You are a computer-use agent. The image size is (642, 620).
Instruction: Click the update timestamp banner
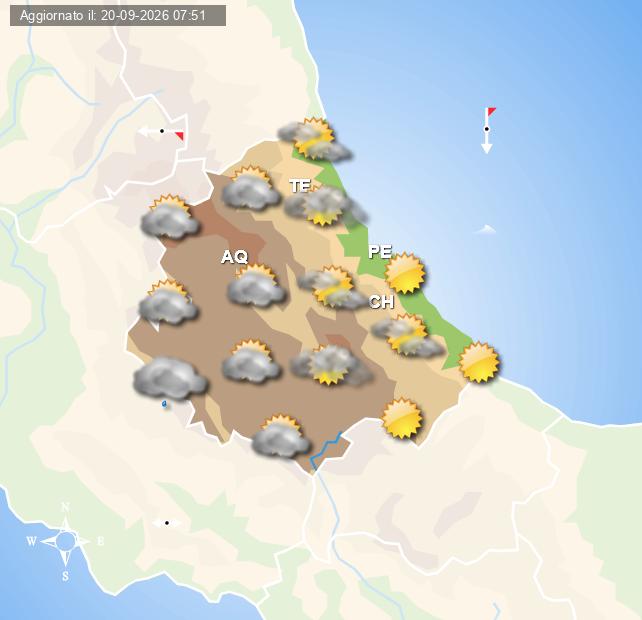pyautogui.click(x=118, y=16)
